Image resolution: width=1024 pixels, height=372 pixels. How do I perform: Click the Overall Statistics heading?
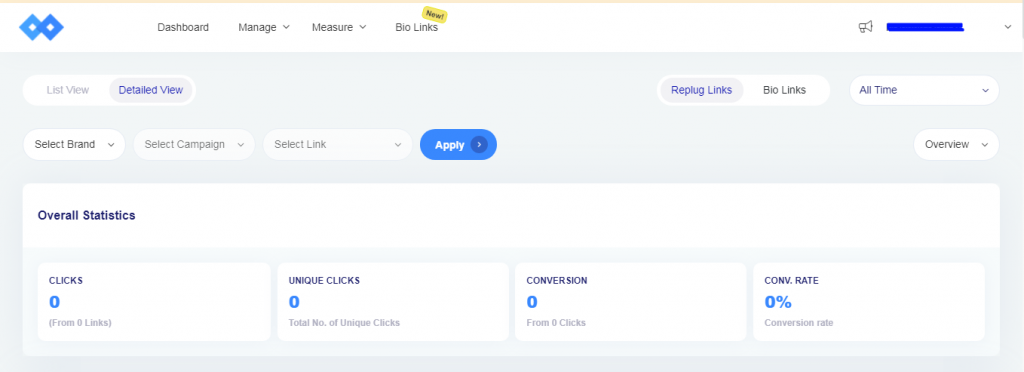pos(87,215)
